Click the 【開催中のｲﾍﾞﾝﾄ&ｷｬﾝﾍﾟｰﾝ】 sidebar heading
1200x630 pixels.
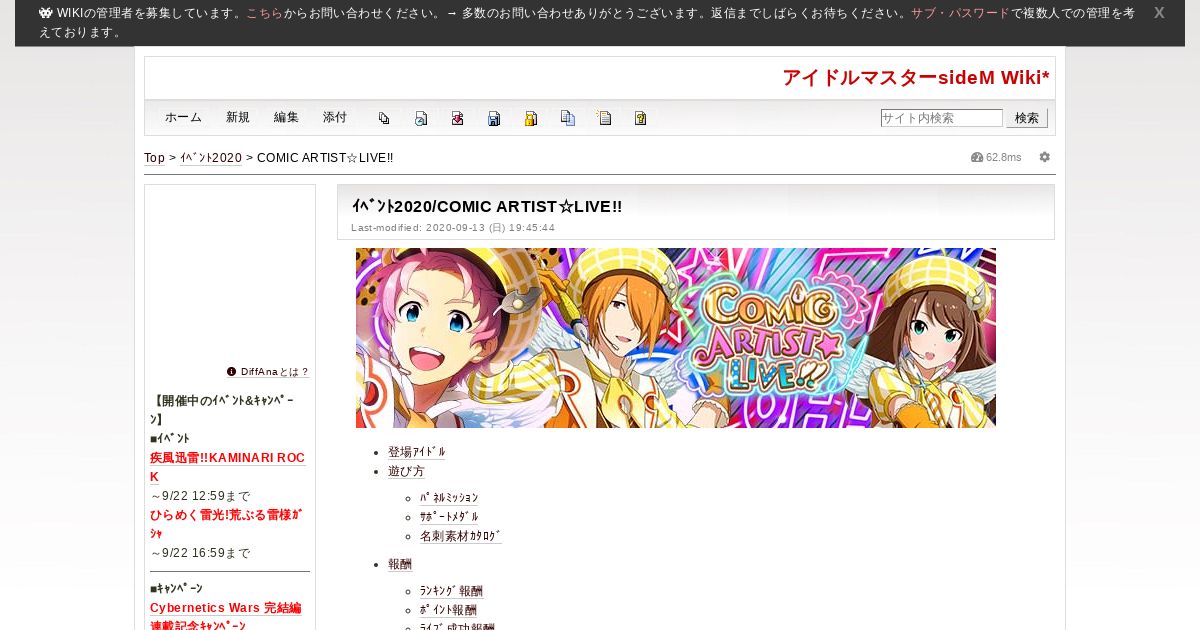click(x=222, y=410)
